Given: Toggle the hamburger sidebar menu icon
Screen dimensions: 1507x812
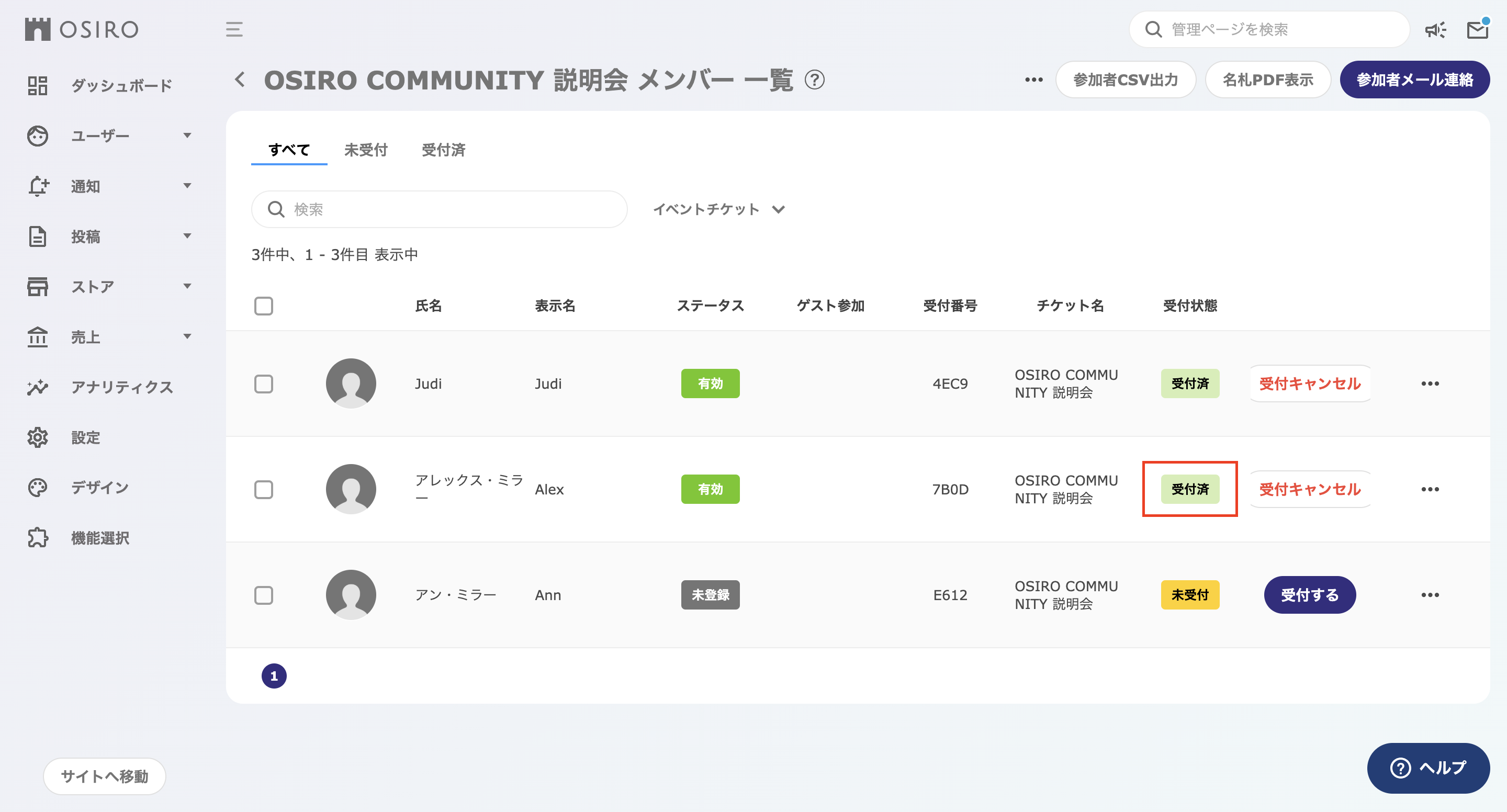Looking at the screenshot, I should [234, 29].
